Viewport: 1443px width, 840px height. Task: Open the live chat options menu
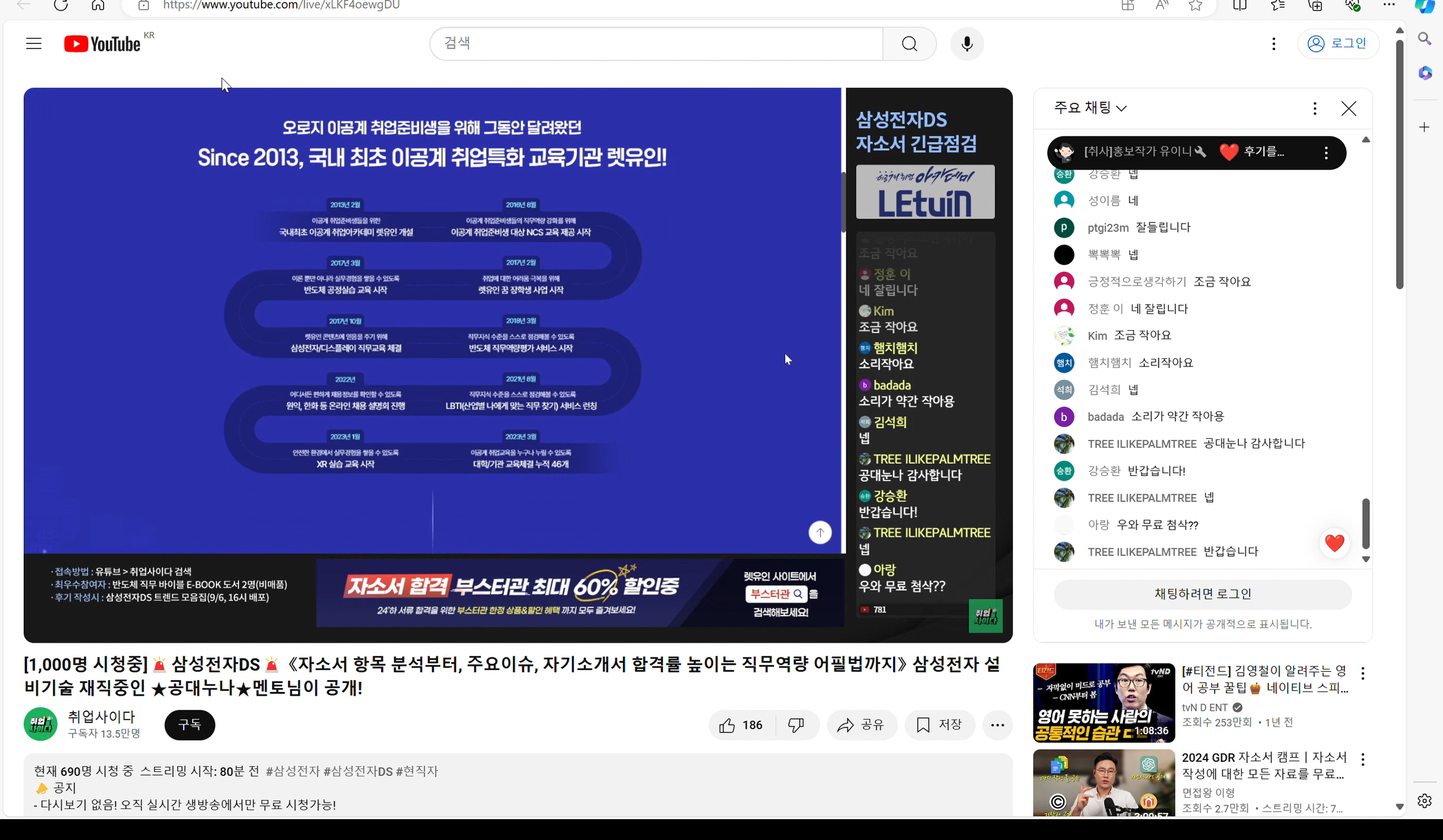1314,108
